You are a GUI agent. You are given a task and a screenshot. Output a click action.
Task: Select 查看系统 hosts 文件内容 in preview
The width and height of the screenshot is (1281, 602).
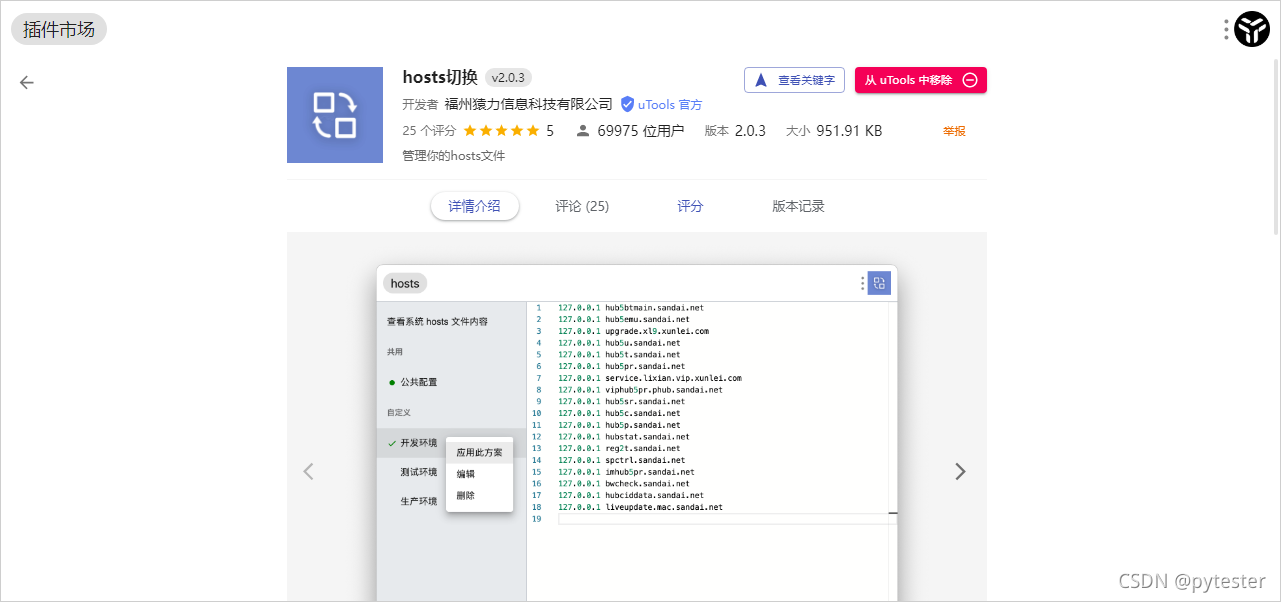pos(438,322)
